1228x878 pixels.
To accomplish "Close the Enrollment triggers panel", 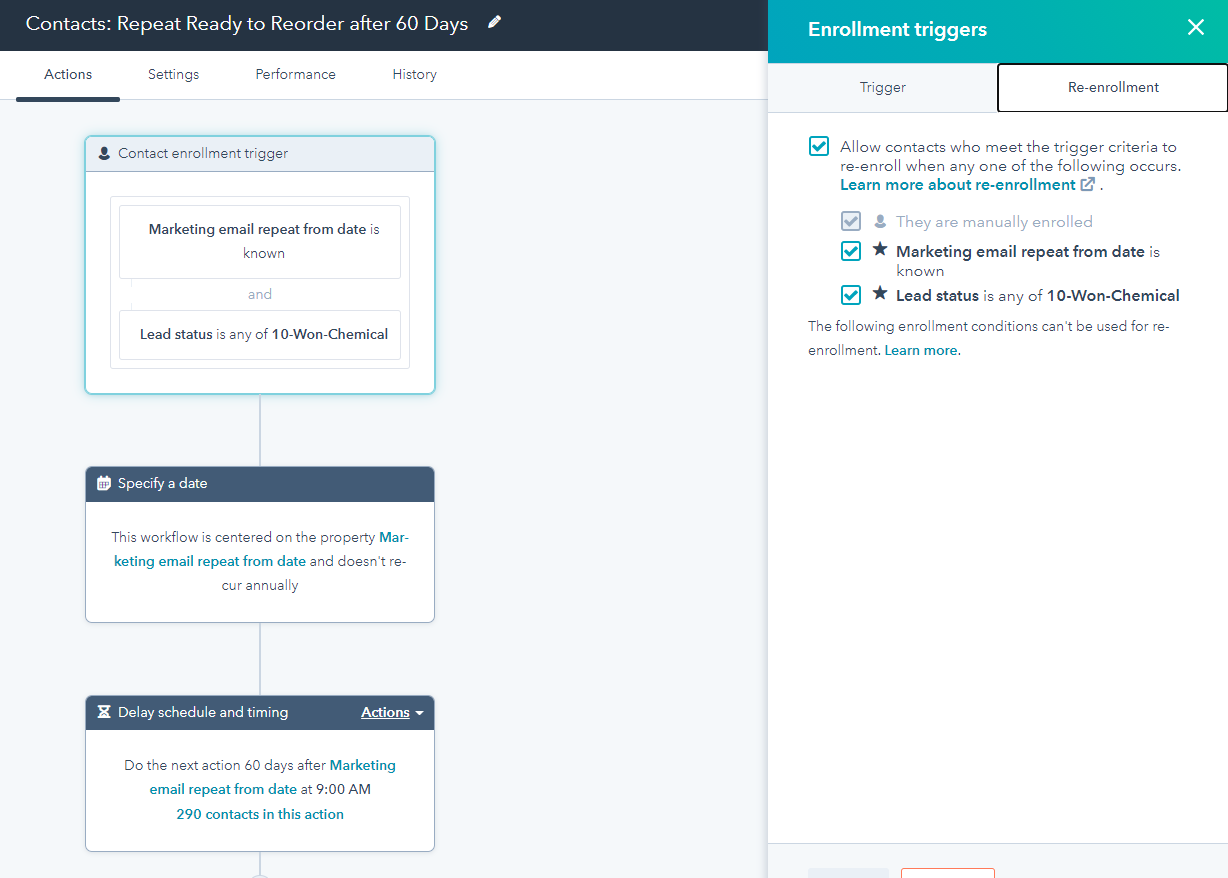I will pyautogui.click(x=1195, y=28).
